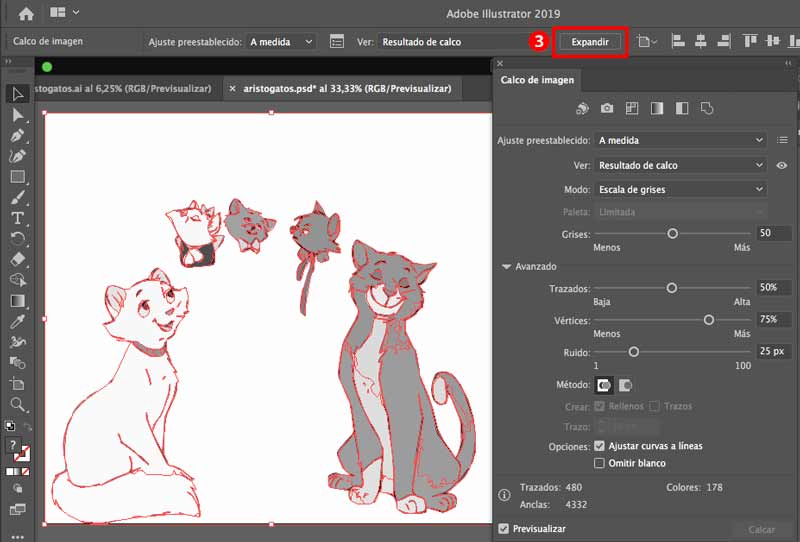The image size is (800, 542).
Task: Select the Eyedropper tool
Action: 17,322
